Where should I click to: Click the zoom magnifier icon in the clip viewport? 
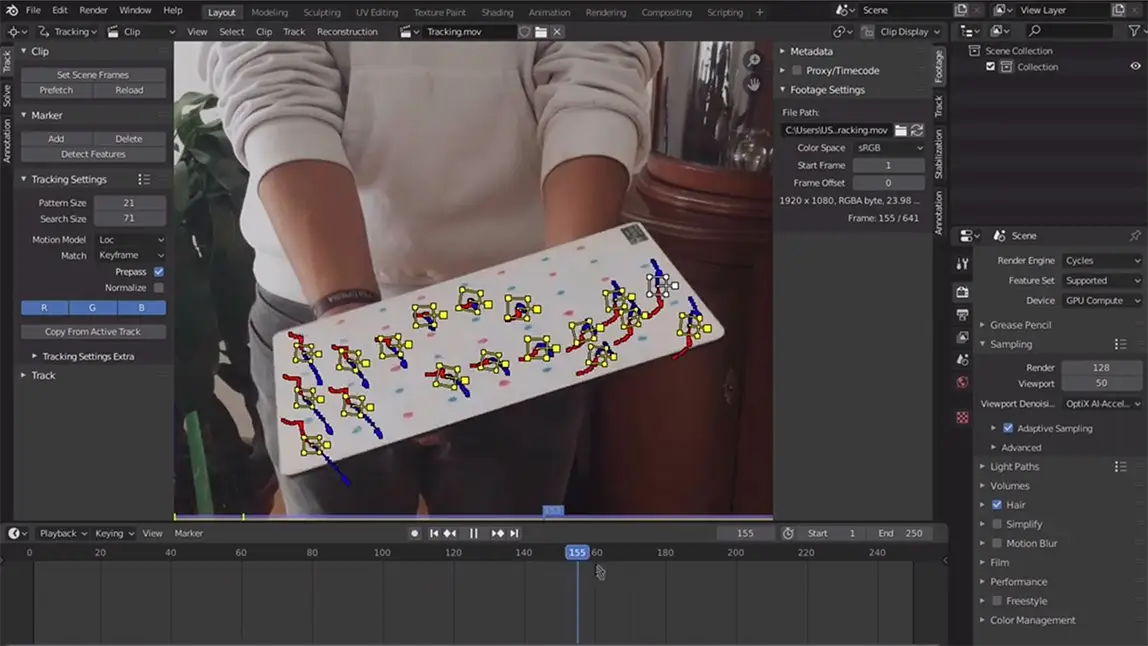coord(753,62)
